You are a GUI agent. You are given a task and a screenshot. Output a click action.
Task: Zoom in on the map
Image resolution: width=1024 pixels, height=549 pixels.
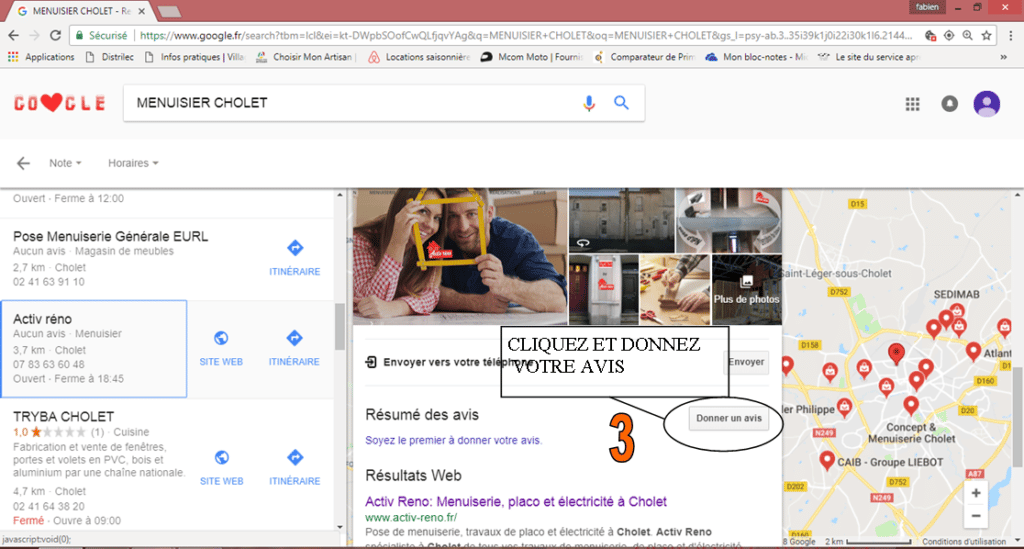[x=976, y=494]
